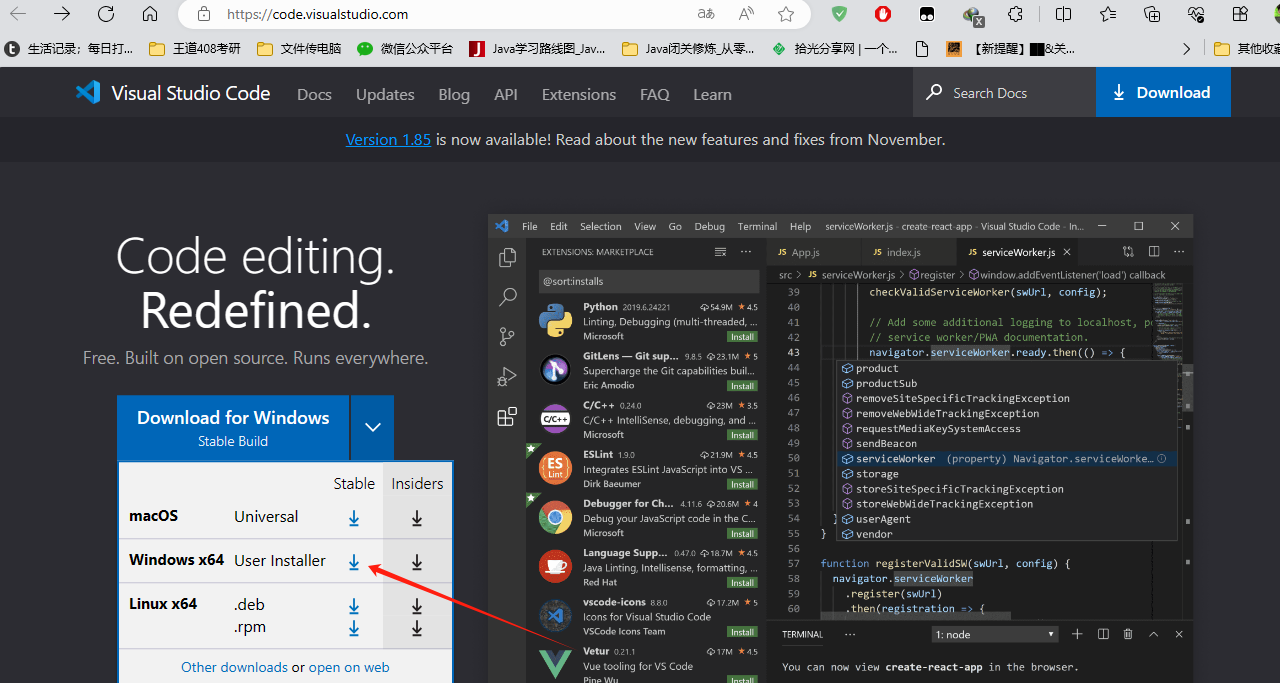Download the Linux .rpm Stable package
Screen dimensions: 1280x683
pos(354,628)
